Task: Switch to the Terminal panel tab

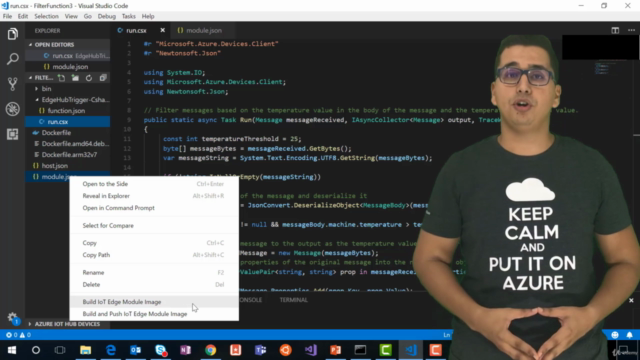Action: (x=293, y=300)
